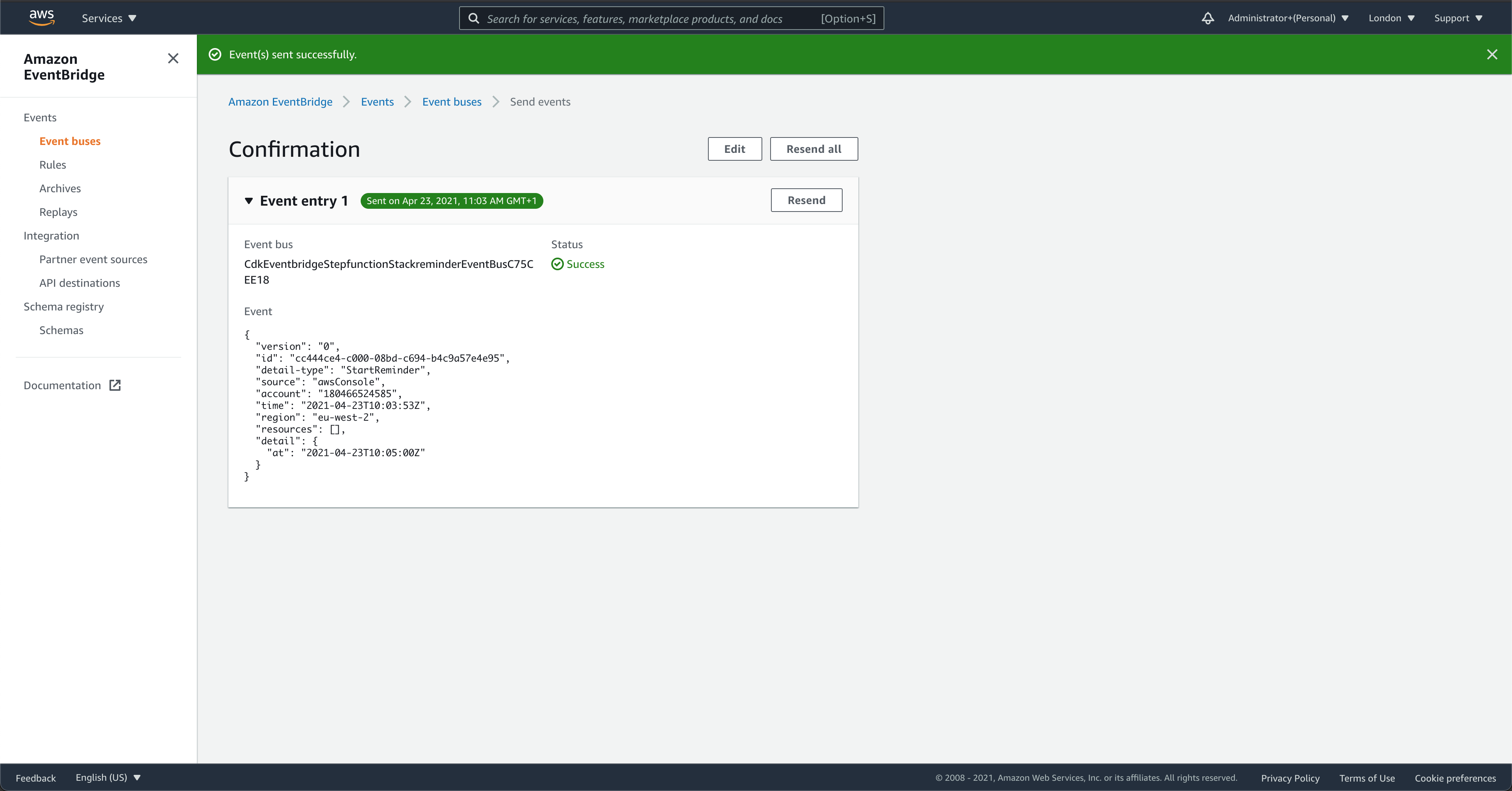Open the Documentation link
The height and width of the screenshot is (791, 1512).
(62, 385)
